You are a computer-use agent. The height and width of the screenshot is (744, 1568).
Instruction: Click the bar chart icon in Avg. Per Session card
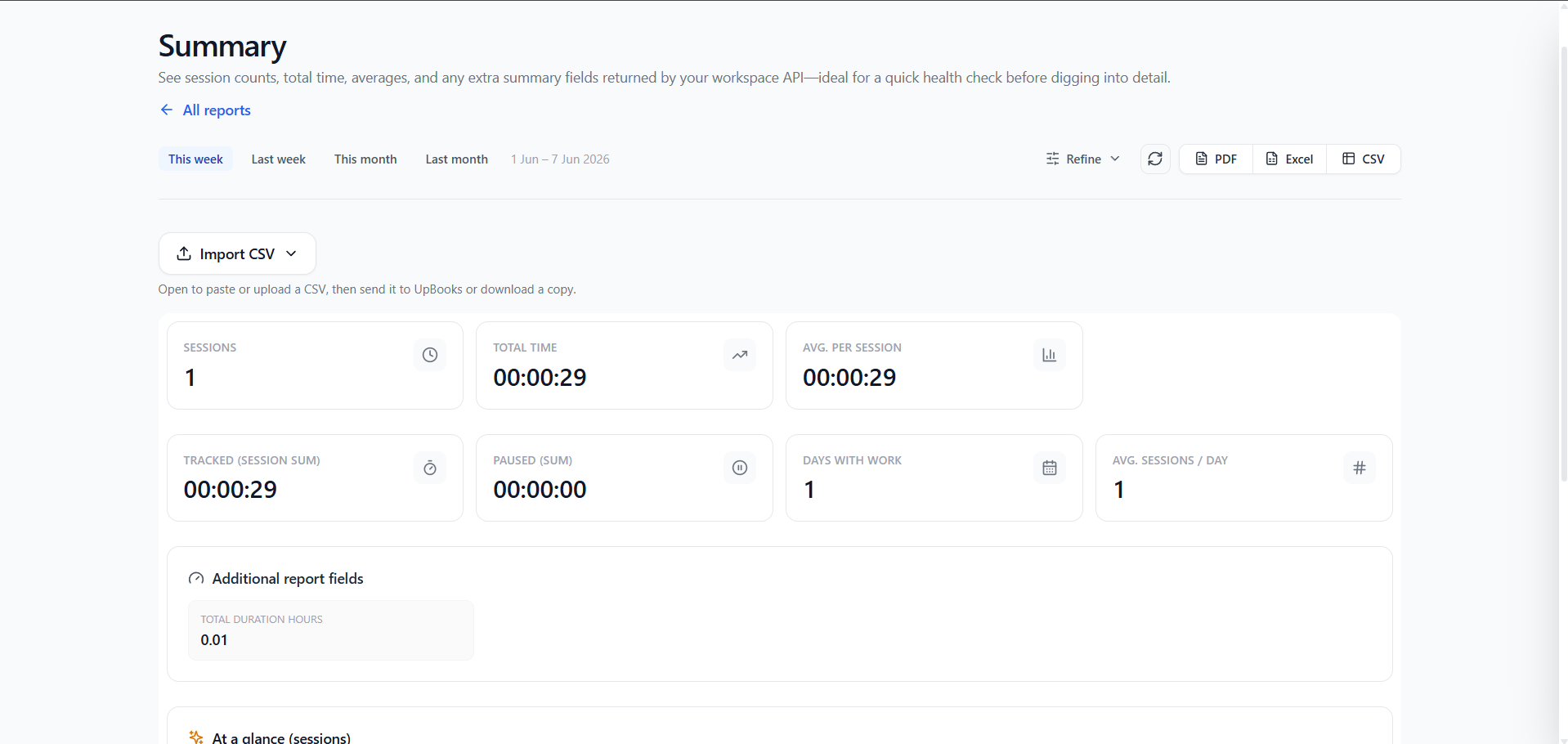click(1049, 355)
